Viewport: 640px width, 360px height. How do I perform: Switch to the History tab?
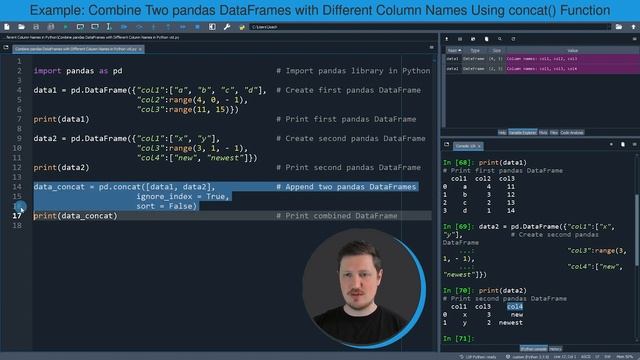(555, 349)
